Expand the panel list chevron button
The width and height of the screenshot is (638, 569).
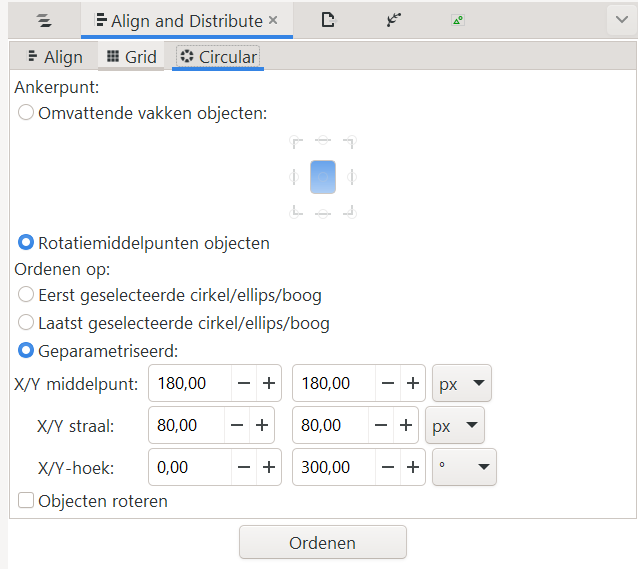621,20
